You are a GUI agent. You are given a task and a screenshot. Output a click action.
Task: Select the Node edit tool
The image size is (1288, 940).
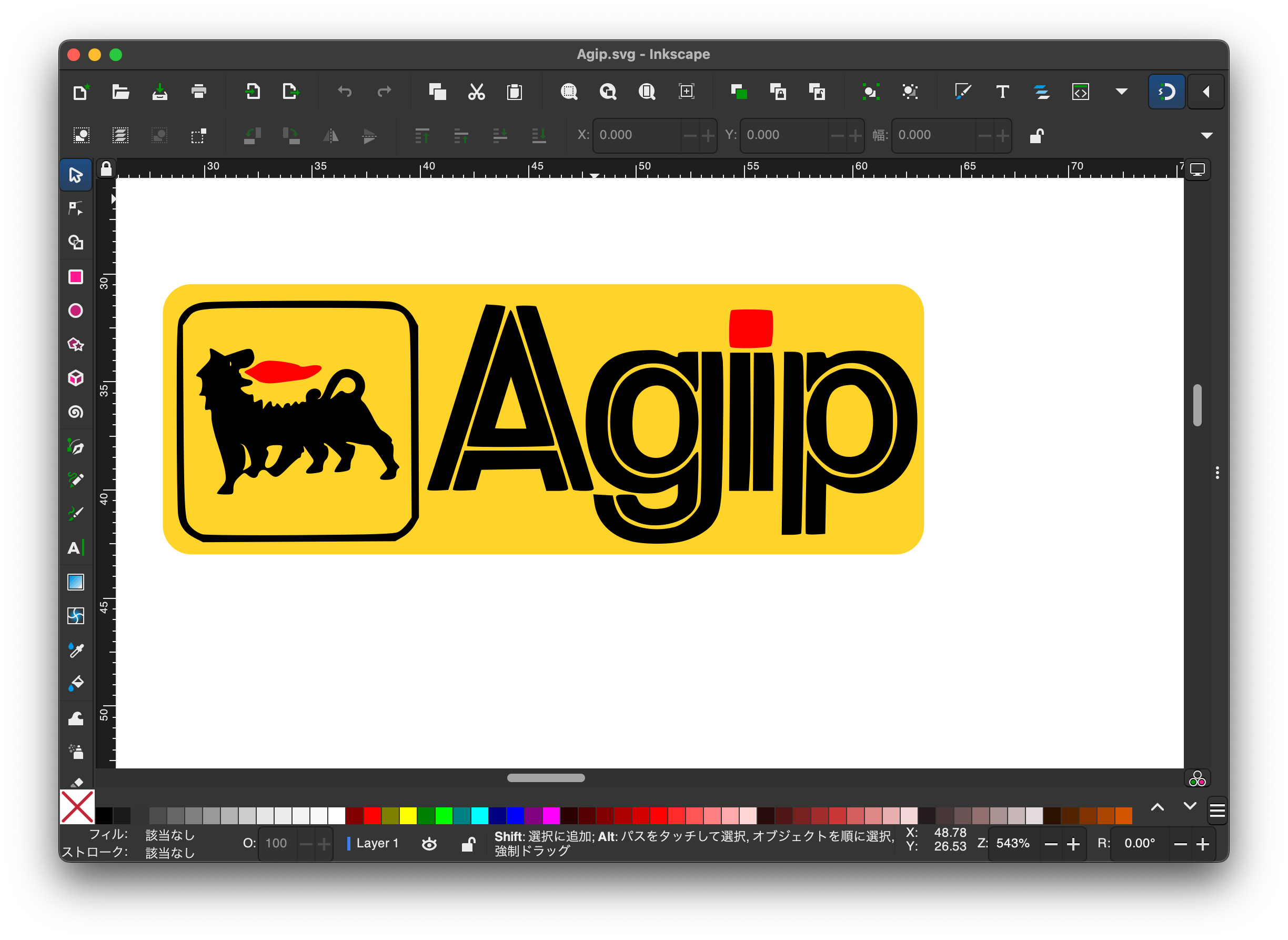[x=76, y=209]
